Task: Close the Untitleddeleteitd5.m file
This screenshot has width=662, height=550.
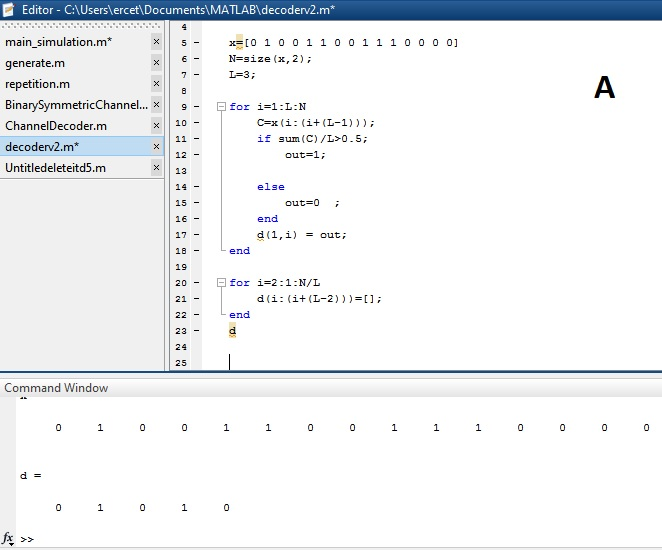Action: tap(156, 168)
